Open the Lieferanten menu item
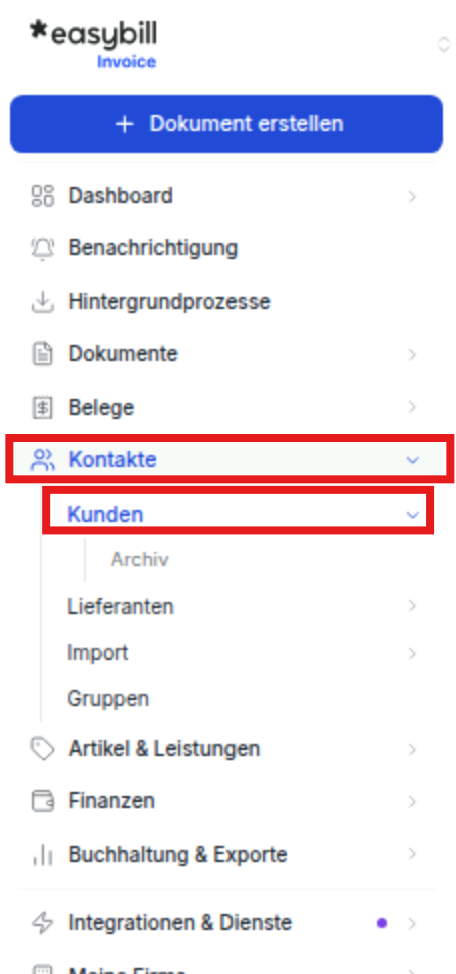 (120, 606)
